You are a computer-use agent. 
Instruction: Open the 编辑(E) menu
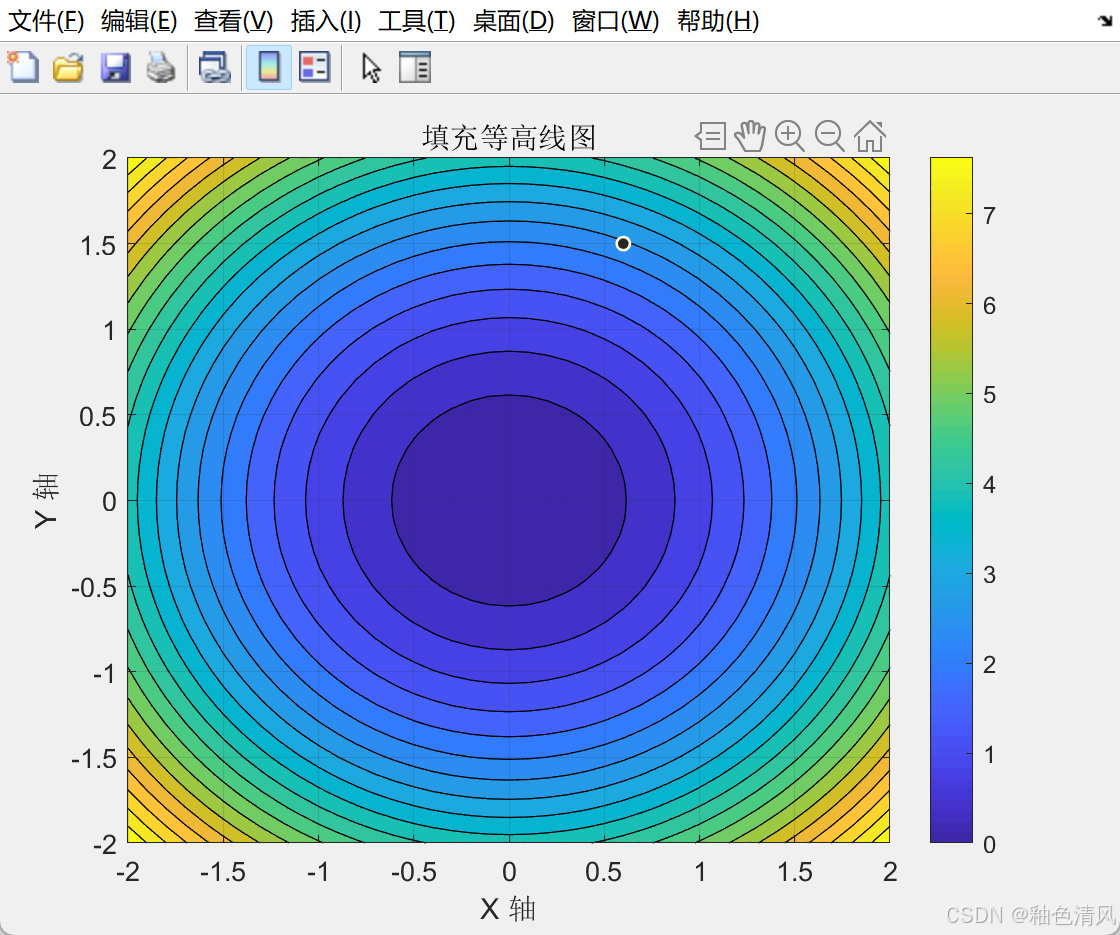[x=139, y=21]
